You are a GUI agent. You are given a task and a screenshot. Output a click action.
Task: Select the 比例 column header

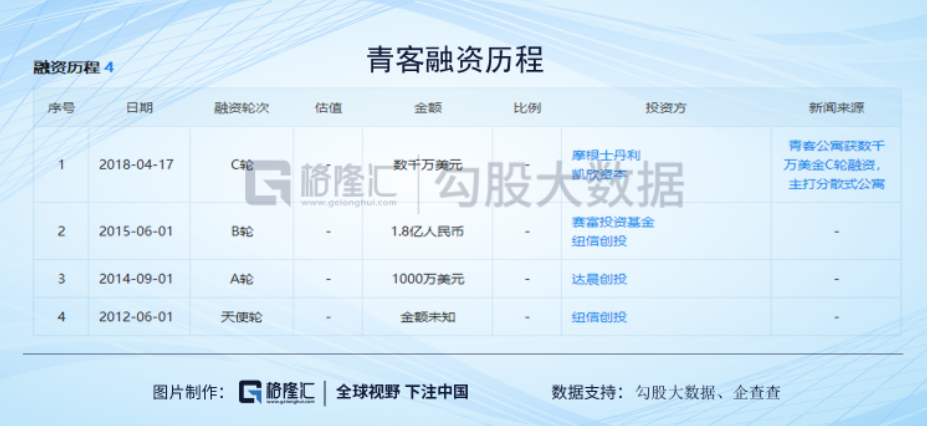click(x=527, y=108)
